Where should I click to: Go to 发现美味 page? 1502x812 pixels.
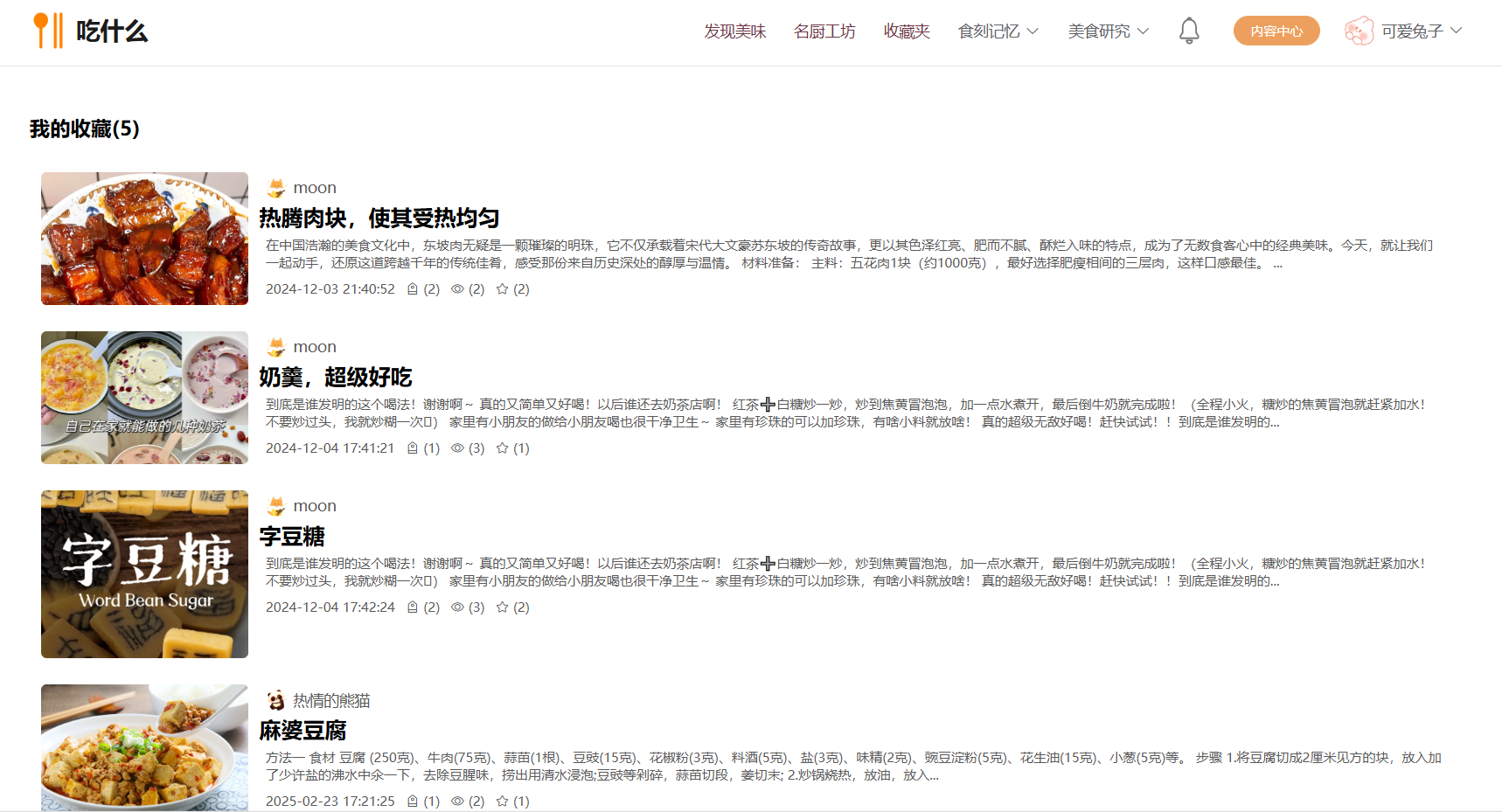735,31
